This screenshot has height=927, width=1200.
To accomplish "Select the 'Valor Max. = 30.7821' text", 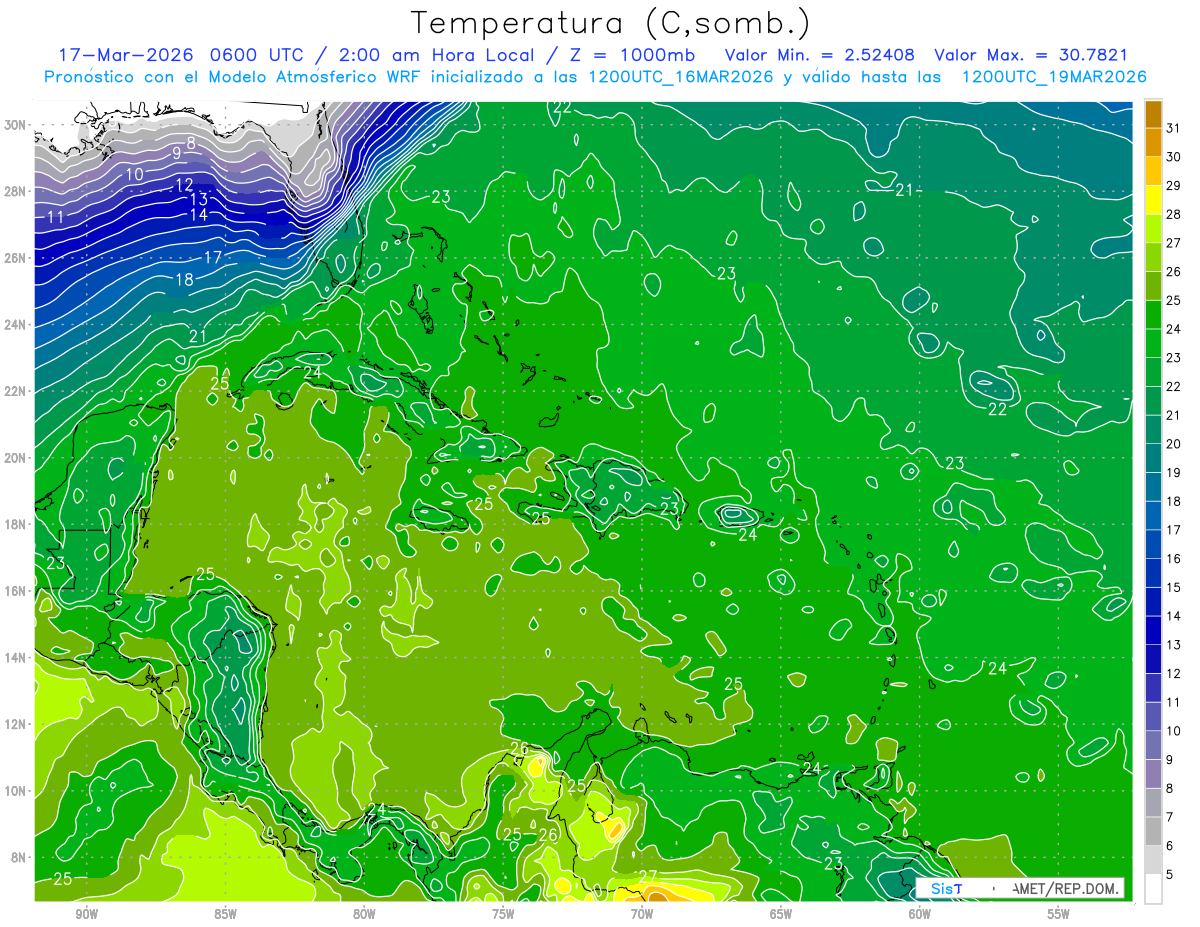I will [1030, 55].
